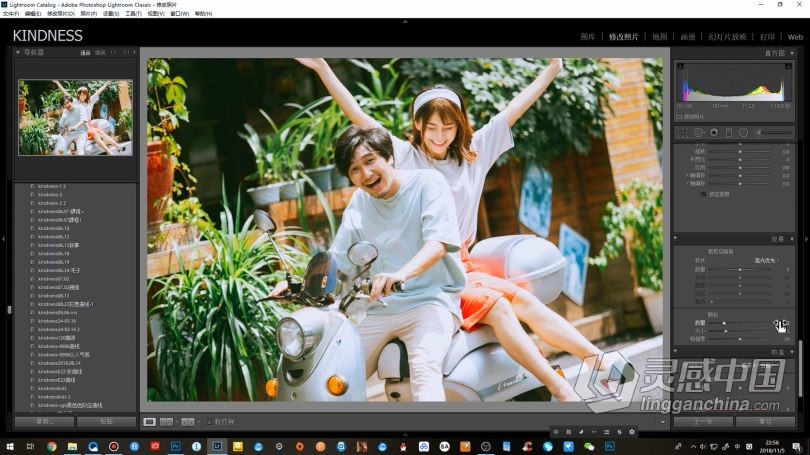Select the radial filter tool icon
This screenshot has width=810, height=455.
click(x=743, y=132)
